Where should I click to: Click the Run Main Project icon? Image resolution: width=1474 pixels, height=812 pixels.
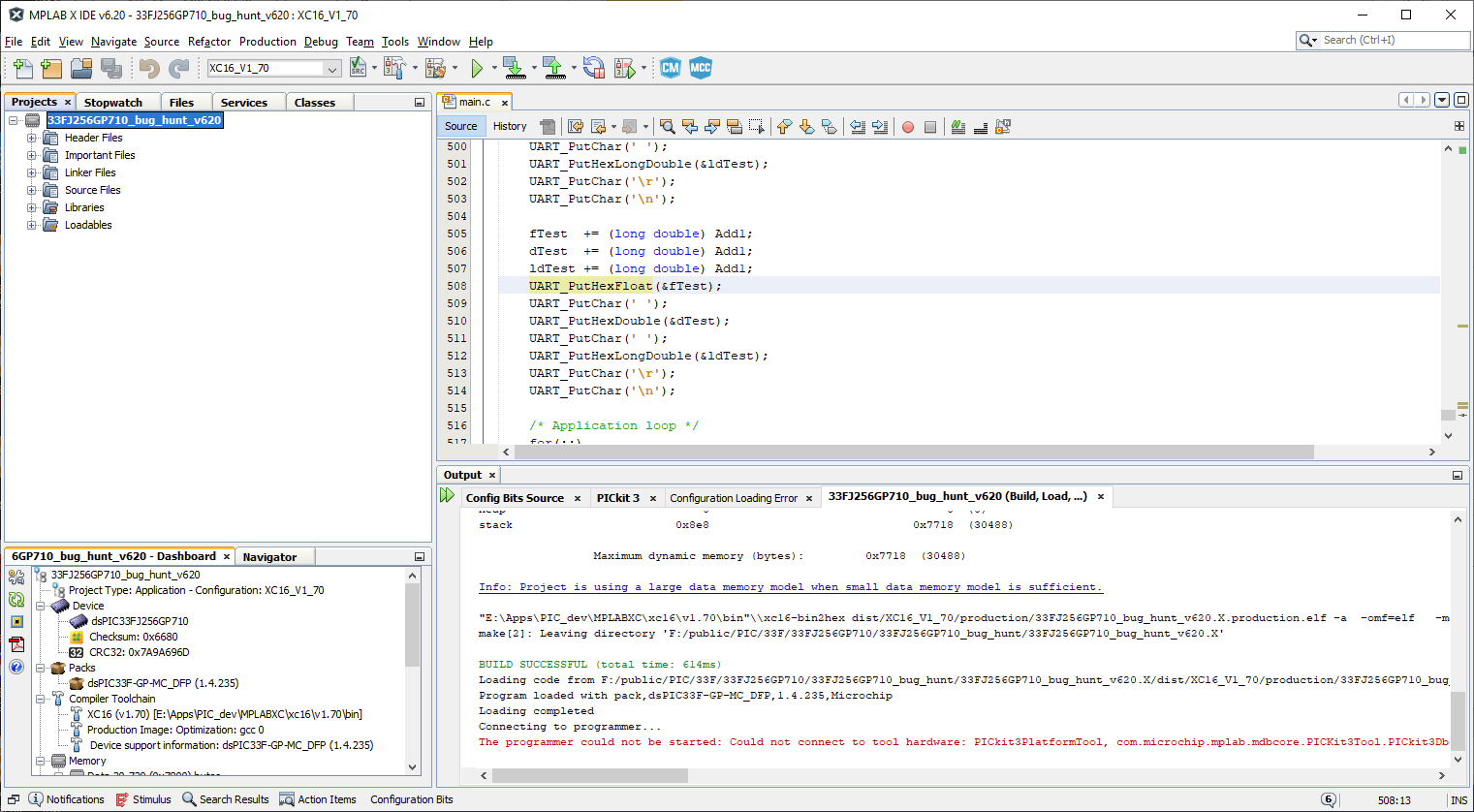pyautogui.click(x=477, y=68)
